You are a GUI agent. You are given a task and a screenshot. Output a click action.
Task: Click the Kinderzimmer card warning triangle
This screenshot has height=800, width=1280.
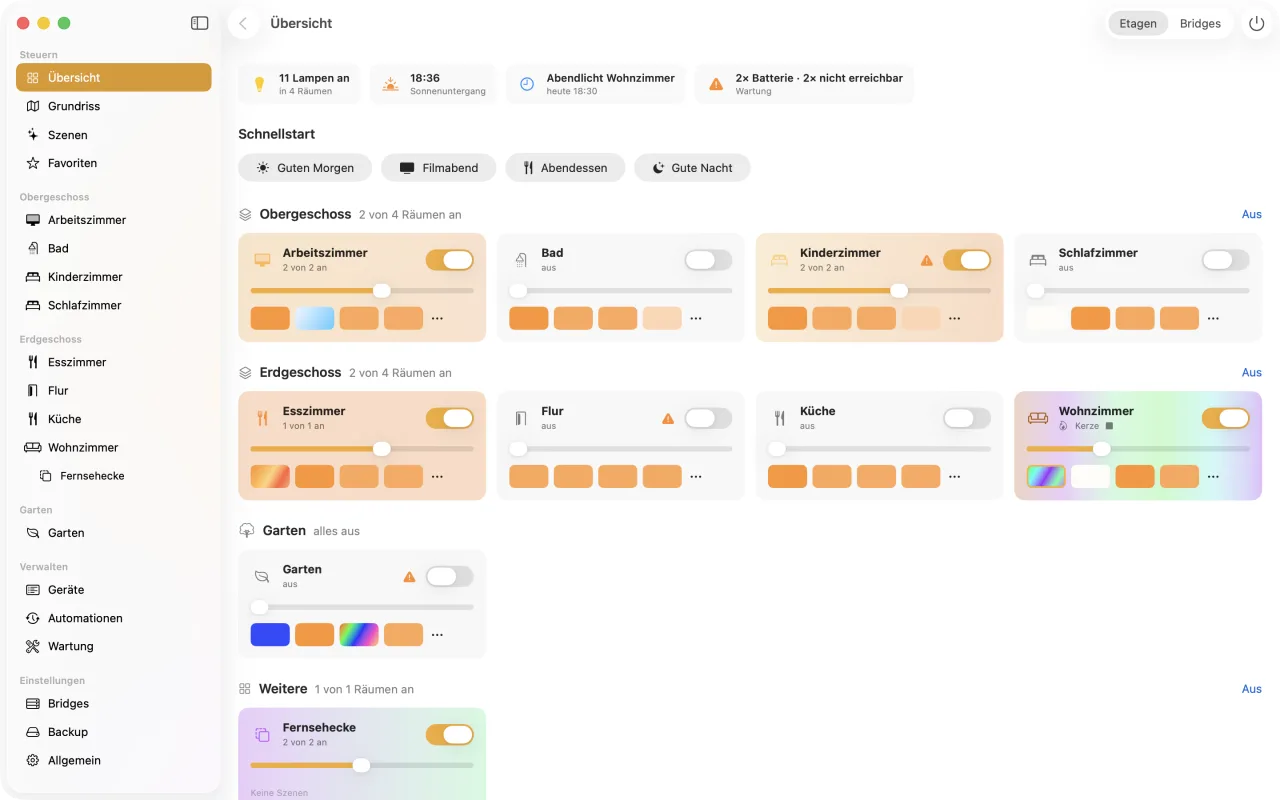[926, 260]
